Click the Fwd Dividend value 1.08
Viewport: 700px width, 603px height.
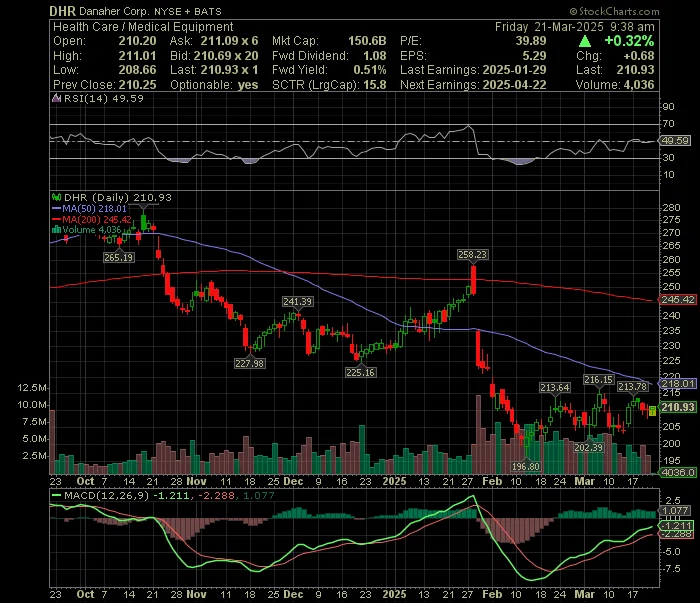tap(375, 56)
